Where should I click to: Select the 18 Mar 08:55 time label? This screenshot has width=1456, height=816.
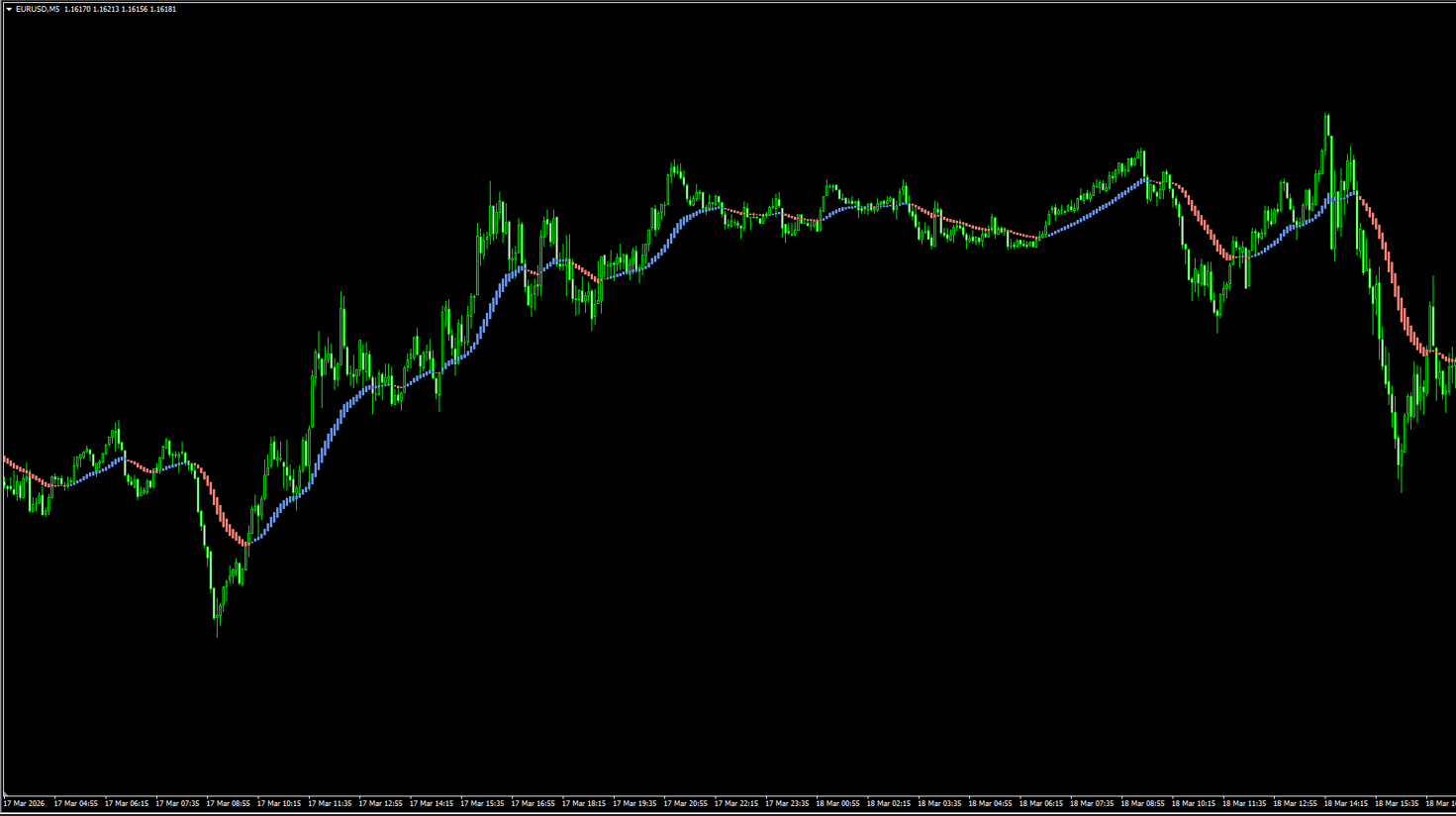(x=1143, y=803)
